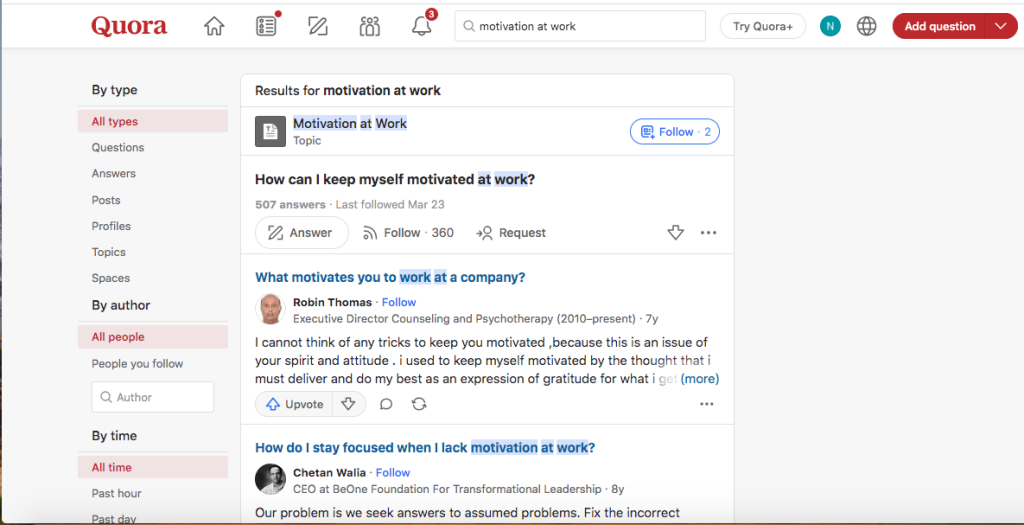Image resolution: width=1024 pixels, height=525 pixels.
Task: Follow the question with 360 followers
Action: coord(408,232)
